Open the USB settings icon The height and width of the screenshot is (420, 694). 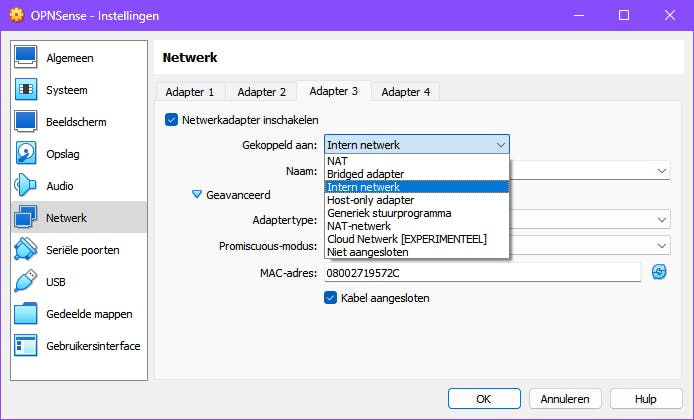[27, 282]
